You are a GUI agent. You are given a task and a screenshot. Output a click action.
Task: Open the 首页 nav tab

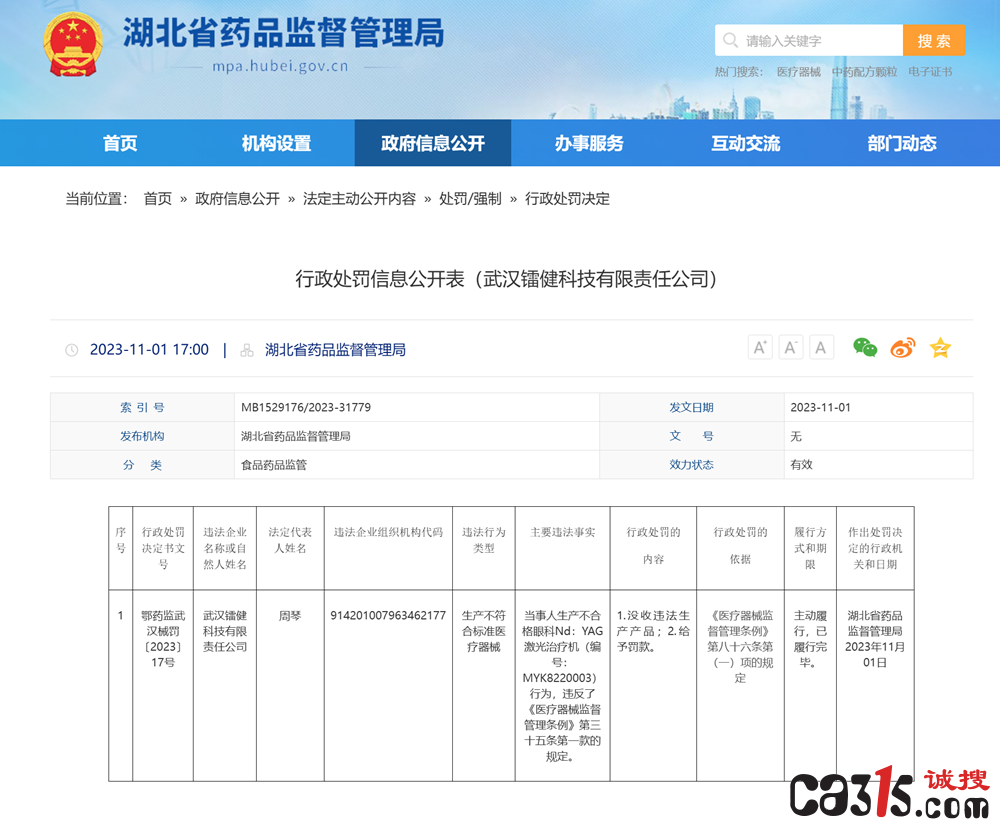[x=120, y=143]
